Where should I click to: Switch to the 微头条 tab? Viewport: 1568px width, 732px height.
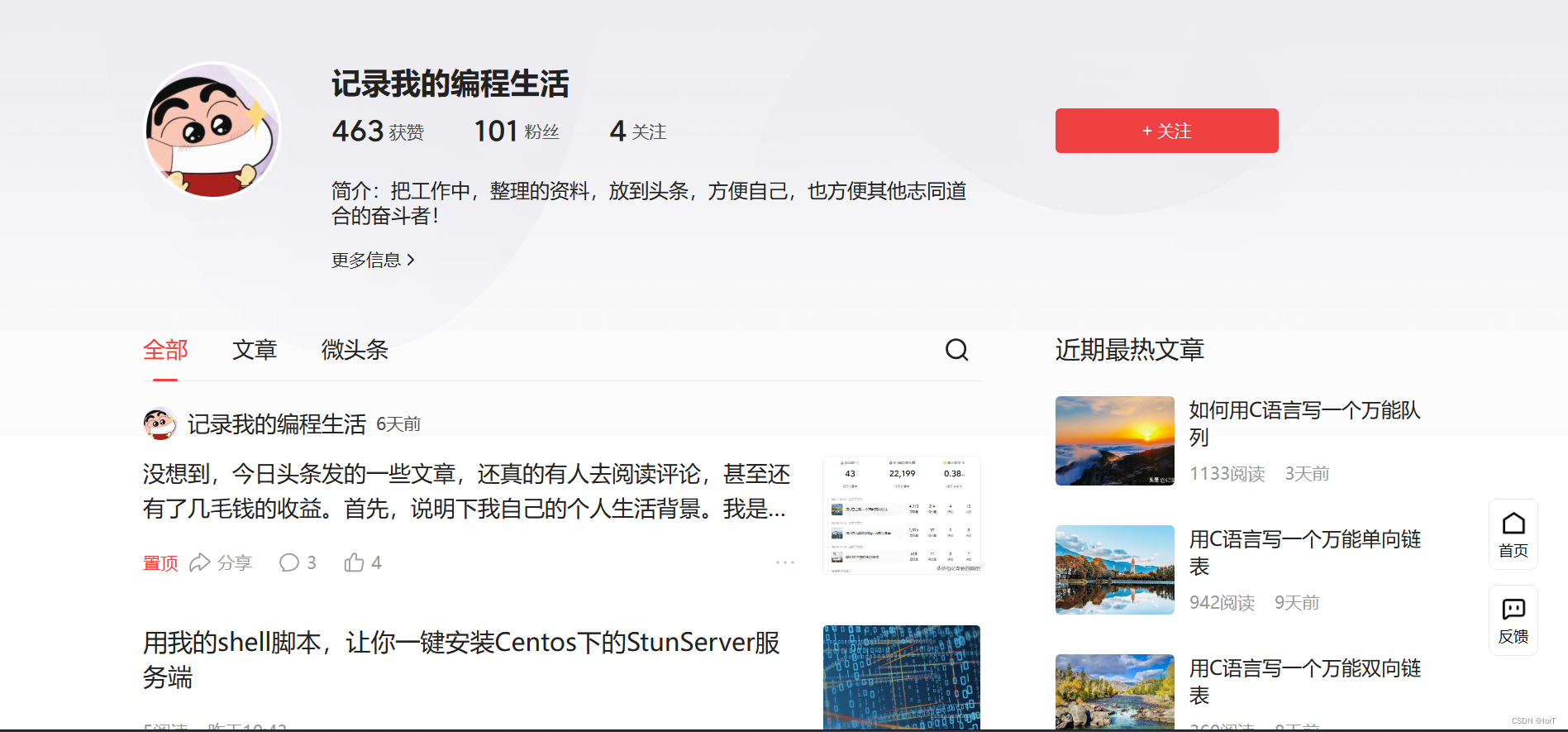point(355,350)
